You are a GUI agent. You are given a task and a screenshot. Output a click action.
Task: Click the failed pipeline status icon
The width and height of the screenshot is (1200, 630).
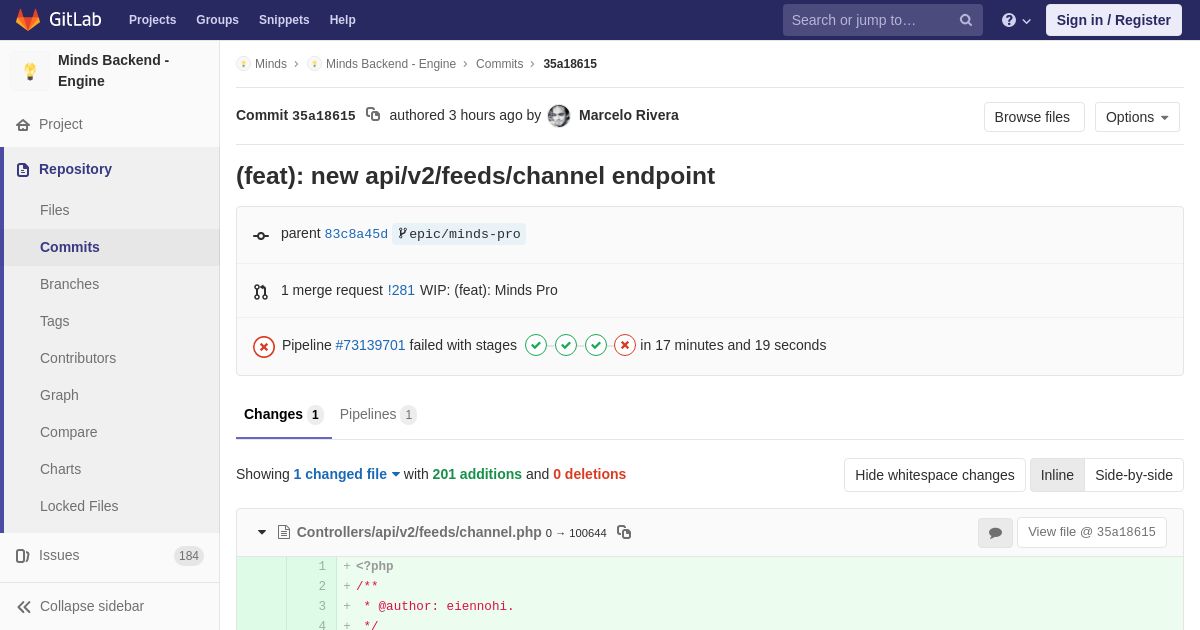[x=264, y=346]
